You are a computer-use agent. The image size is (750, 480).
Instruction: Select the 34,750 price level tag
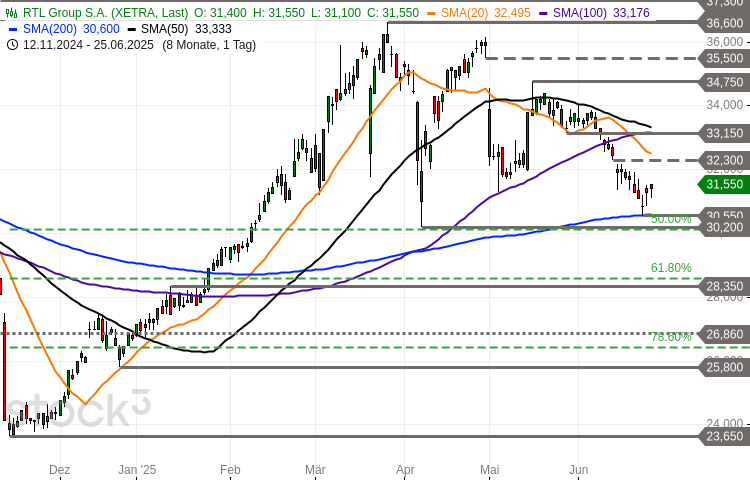(x=724, y=82)
